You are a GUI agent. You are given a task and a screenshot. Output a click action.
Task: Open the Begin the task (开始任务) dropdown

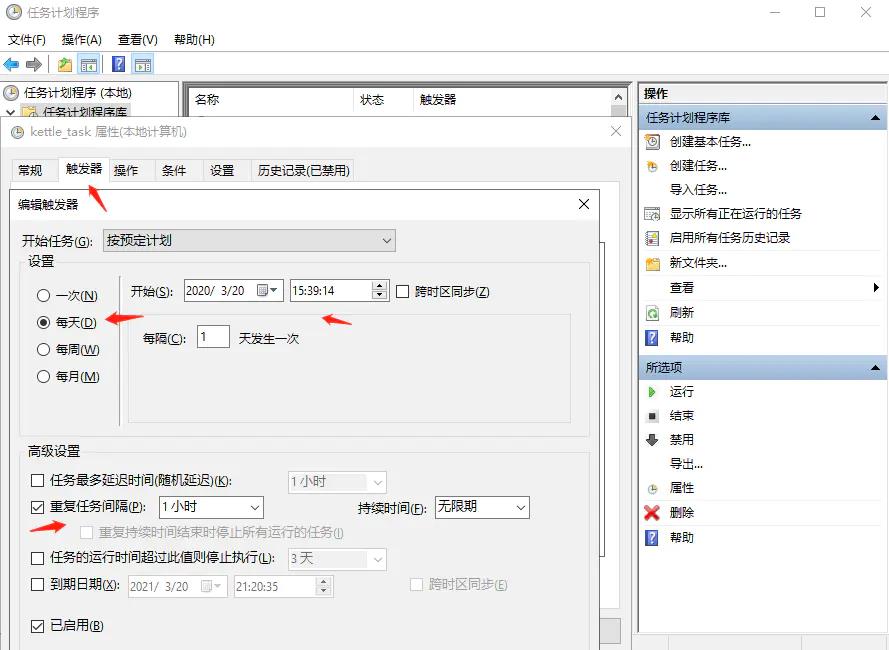click(249, 241)
